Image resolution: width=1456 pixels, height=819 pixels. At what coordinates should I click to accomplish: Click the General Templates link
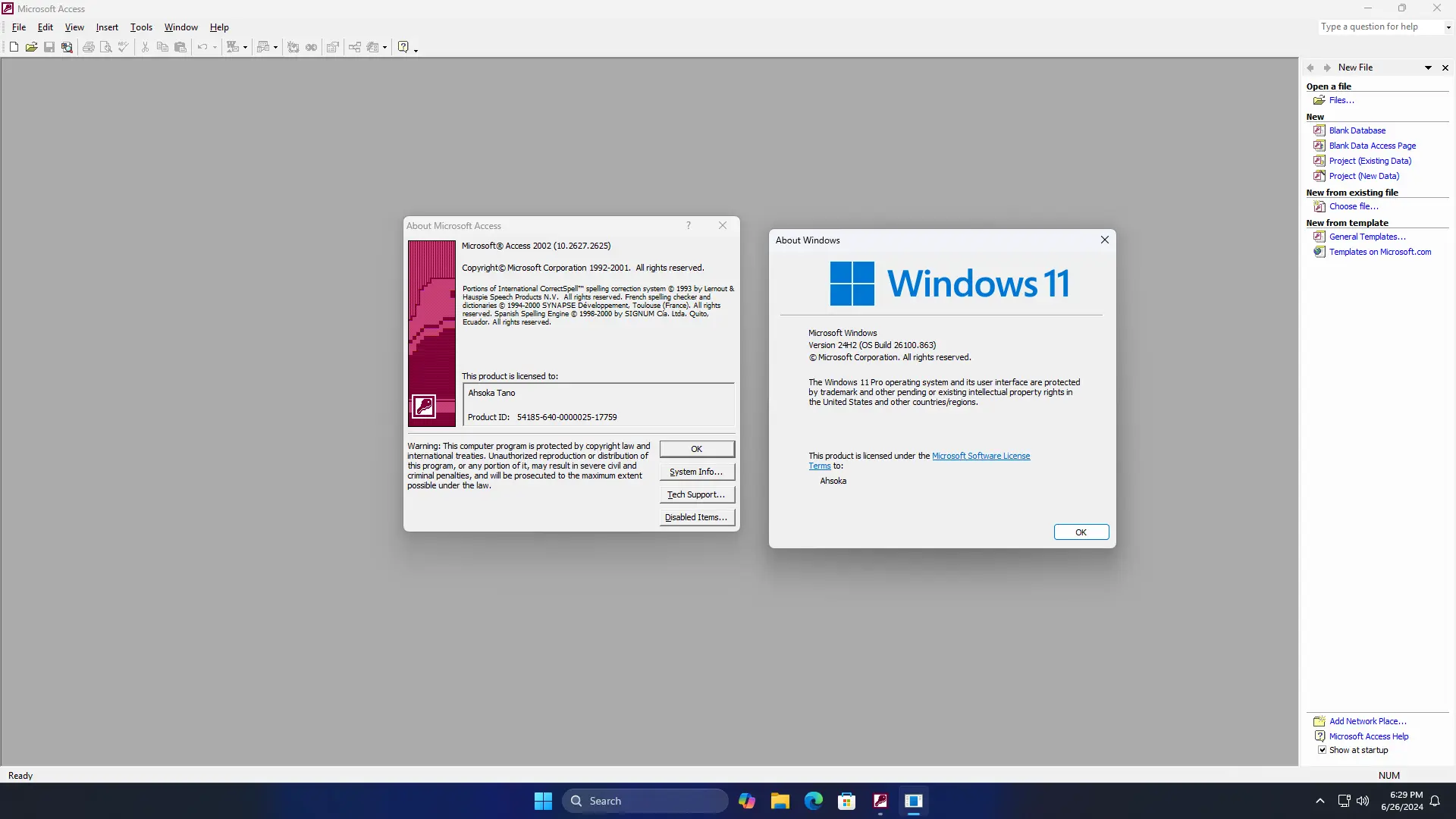(1367, 237)
